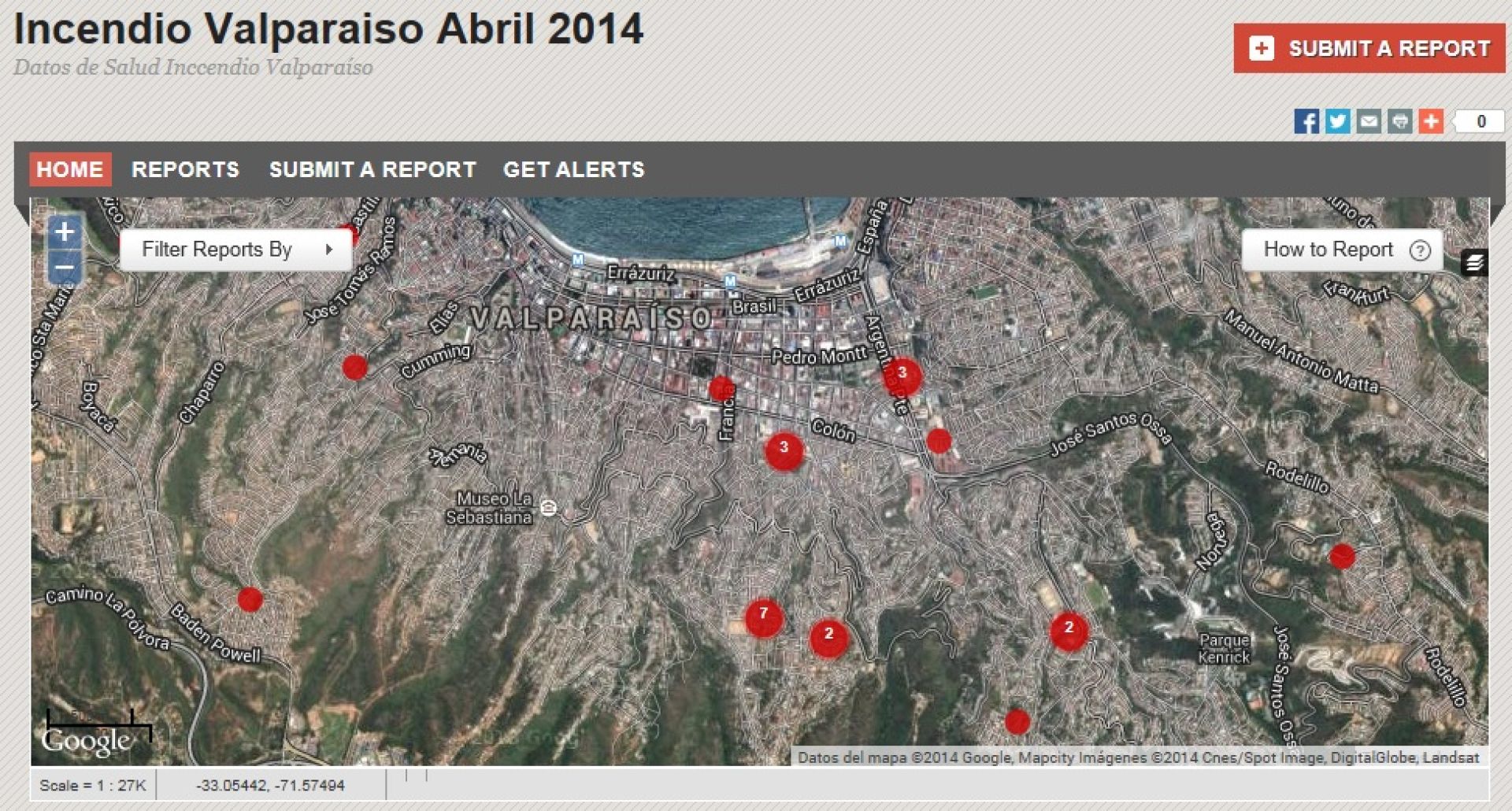This screenshot has height=811, width=1512.
Task: Click the Museo La Sebastiana map marker
Action: coord(550,508)
